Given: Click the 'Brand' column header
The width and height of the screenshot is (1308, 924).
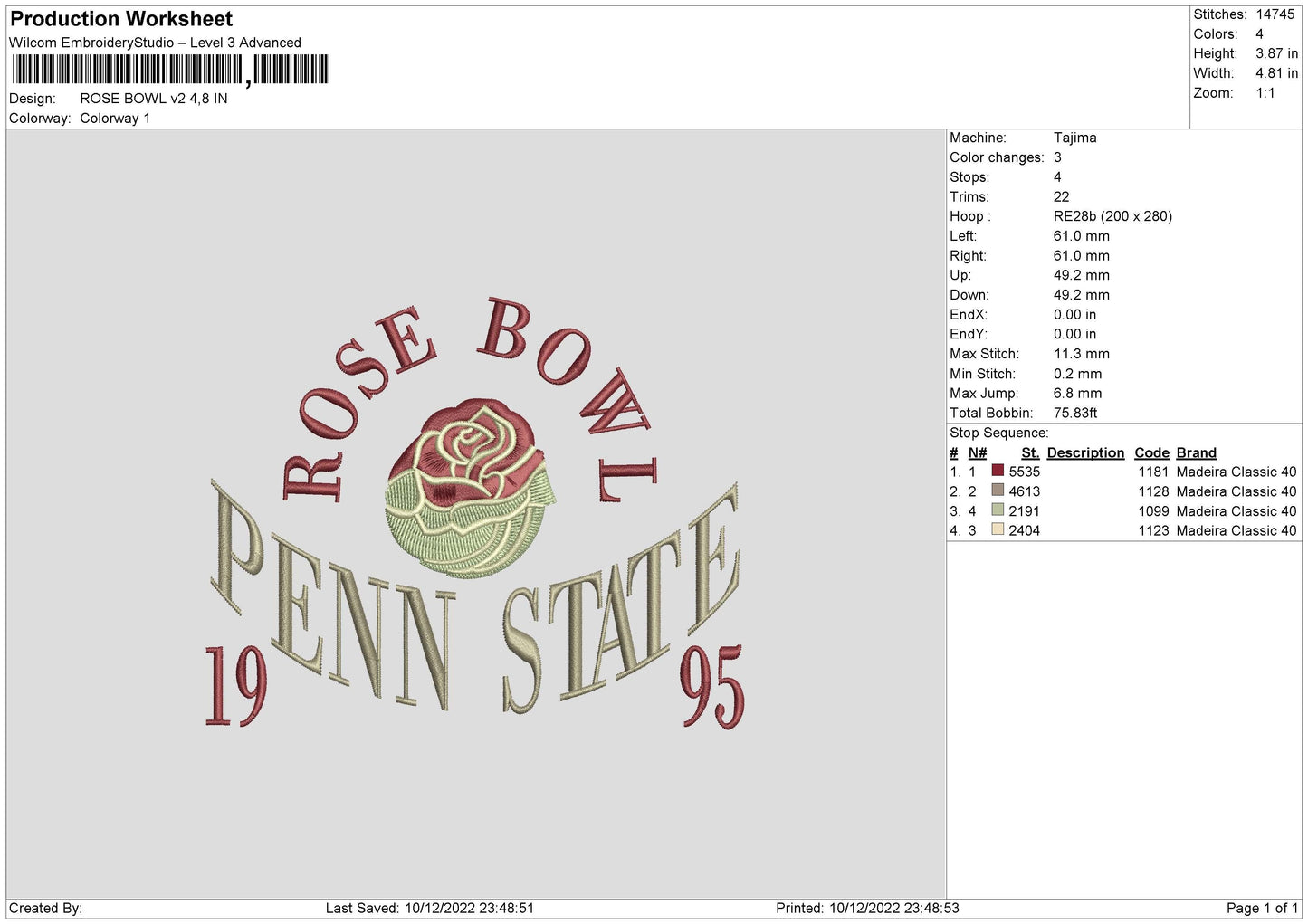Looking at the screenshot, I should click(x=1196, y=452).
